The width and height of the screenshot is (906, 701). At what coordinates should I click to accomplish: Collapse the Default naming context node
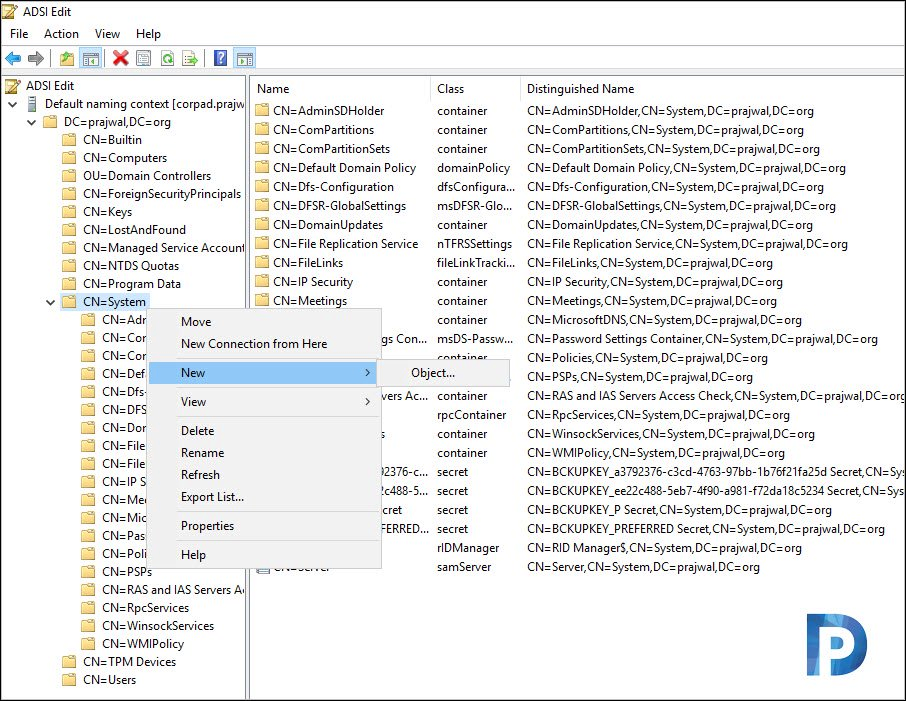(13, 105)
